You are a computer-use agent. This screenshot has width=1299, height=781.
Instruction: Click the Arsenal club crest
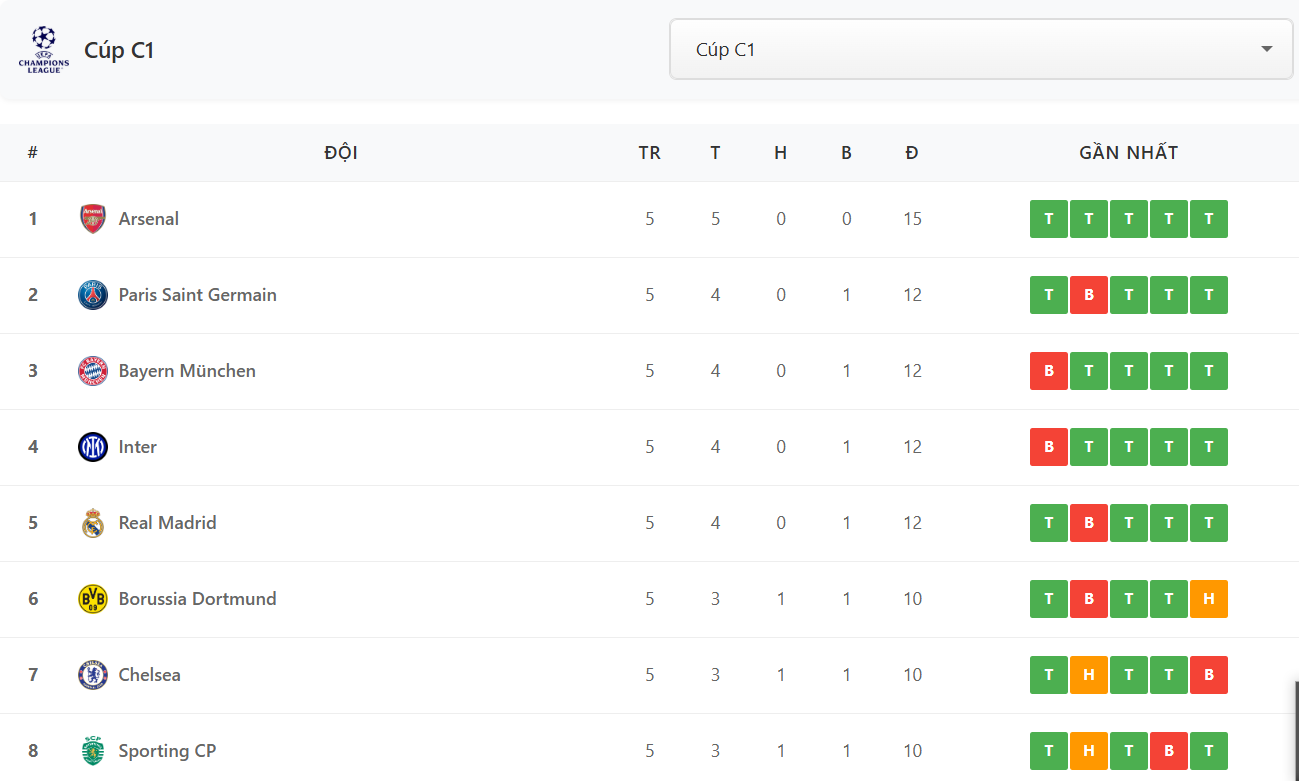tap(93, 219)
